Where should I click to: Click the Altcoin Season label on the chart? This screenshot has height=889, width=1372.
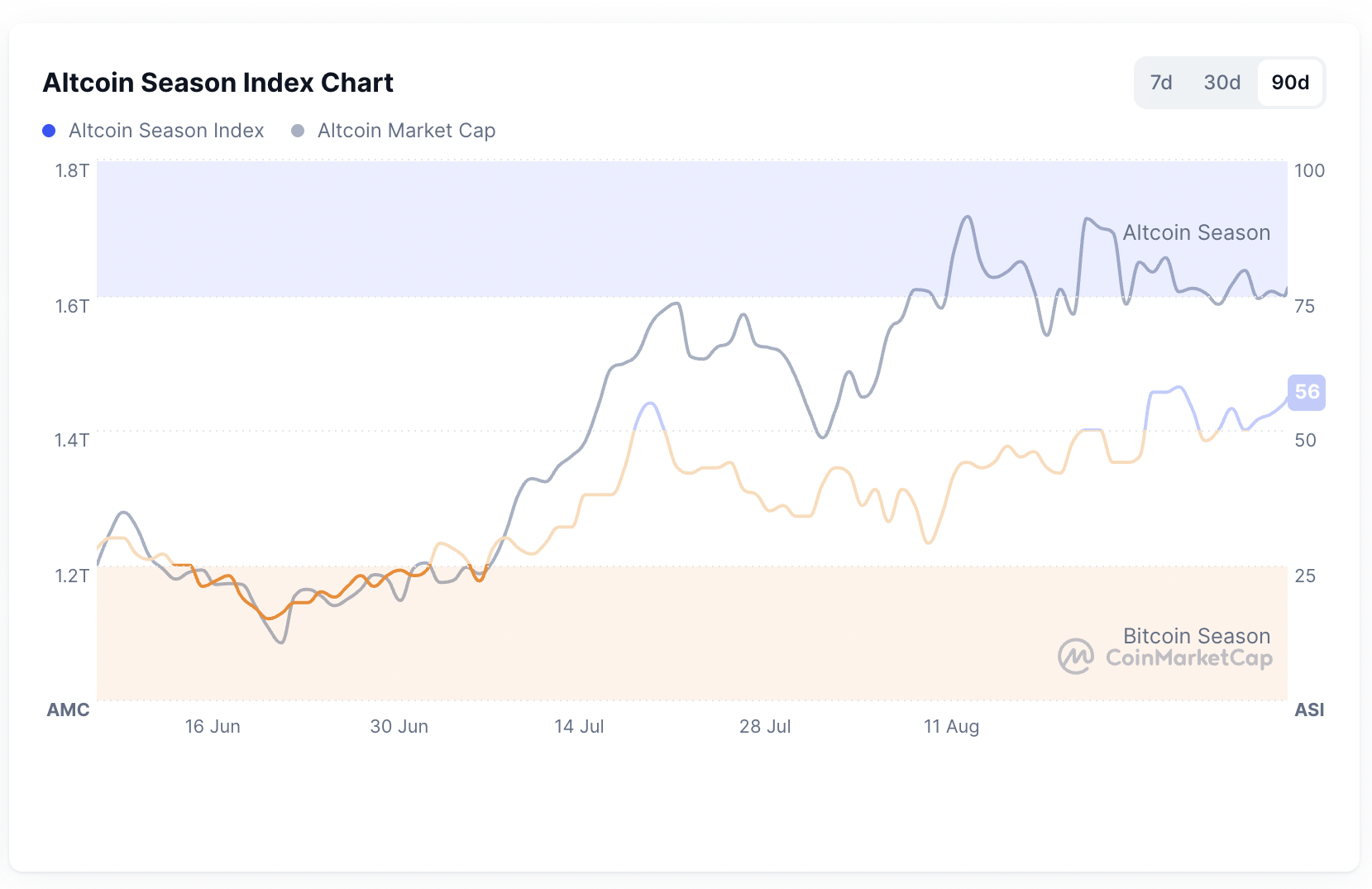click(1196, 232)
